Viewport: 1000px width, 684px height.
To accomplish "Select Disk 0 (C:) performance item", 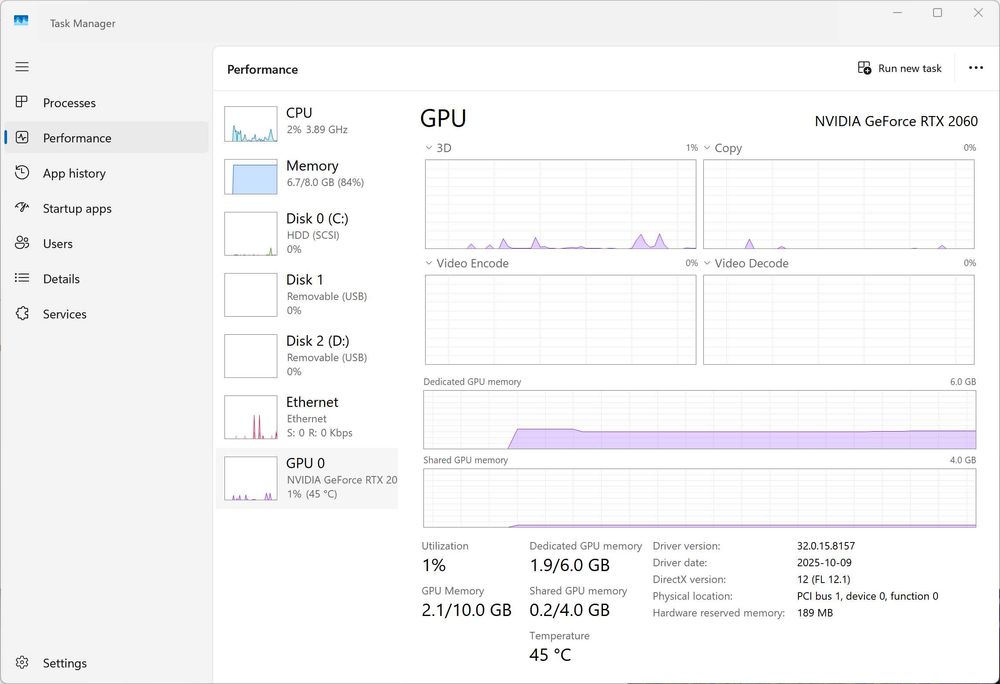I will pos(307,233).
